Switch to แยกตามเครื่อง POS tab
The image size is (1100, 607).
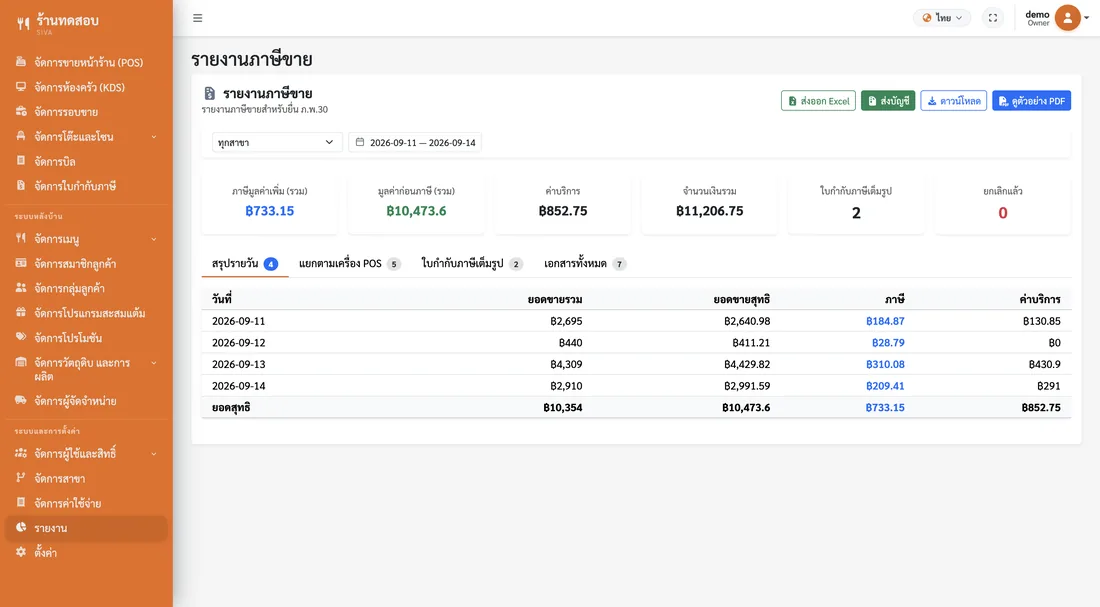click(349, 264)
